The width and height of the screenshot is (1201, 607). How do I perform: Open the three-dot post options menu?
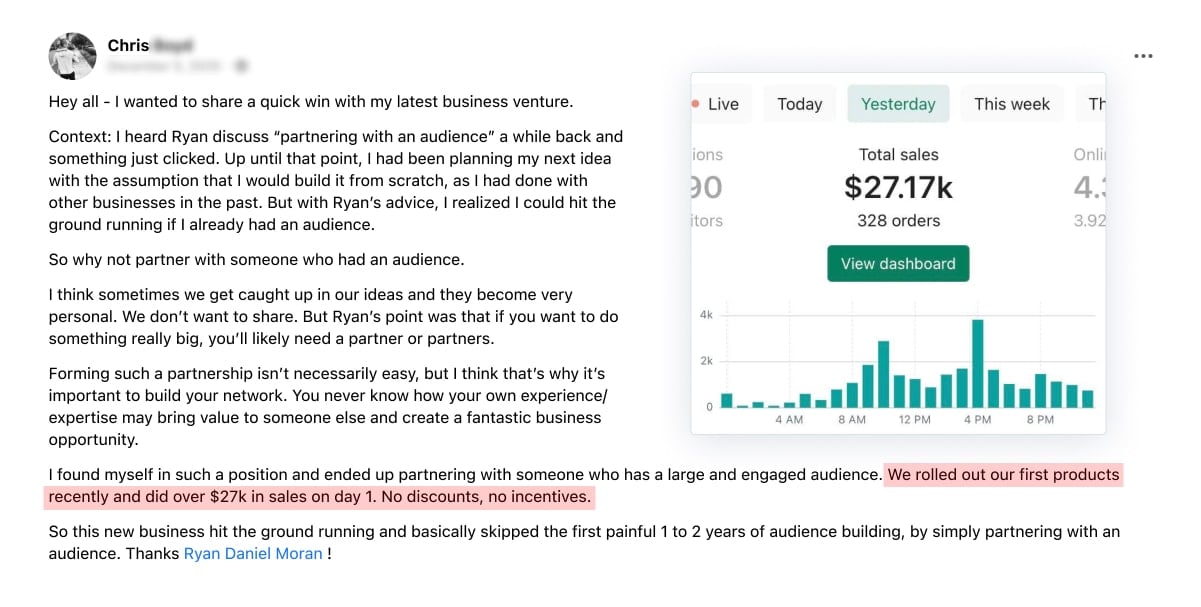[x=1143, y=56]
